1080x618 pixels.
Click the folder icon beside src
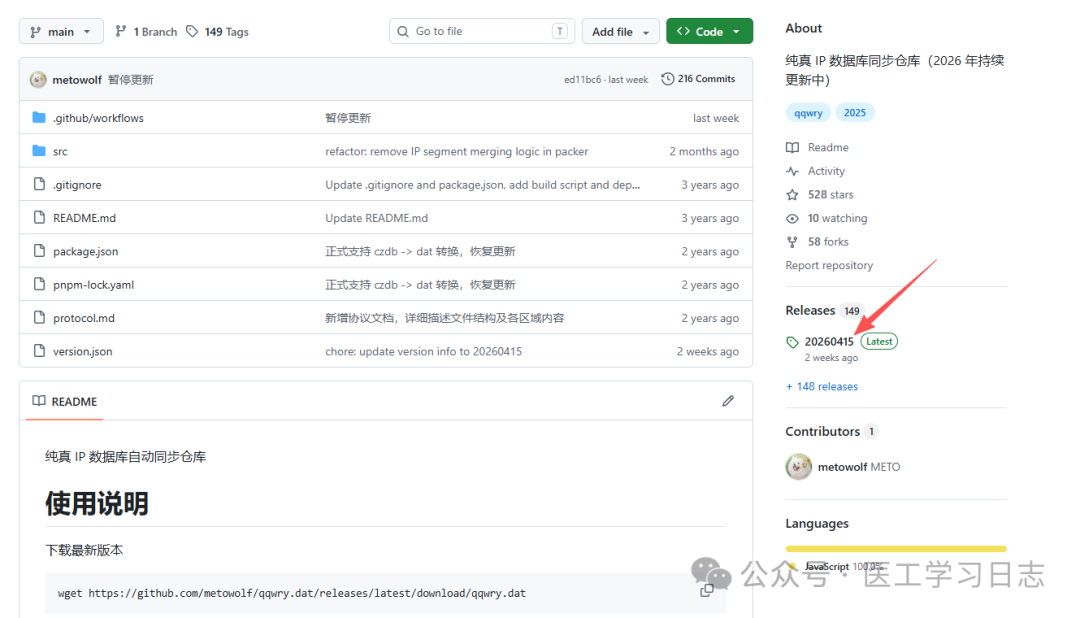pos(39,150)
